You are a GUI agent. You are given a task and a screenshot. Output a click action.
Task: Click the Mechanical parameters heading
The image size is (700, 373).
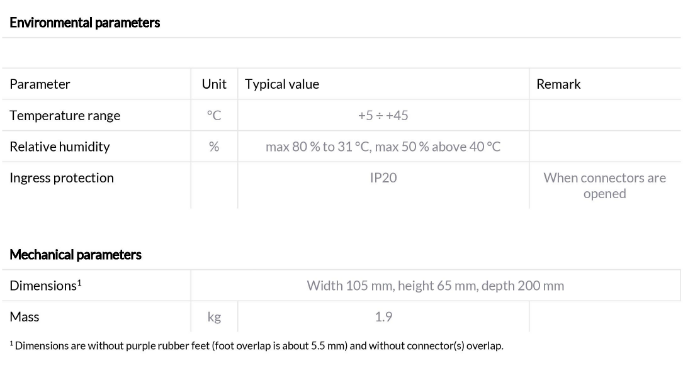75,255
